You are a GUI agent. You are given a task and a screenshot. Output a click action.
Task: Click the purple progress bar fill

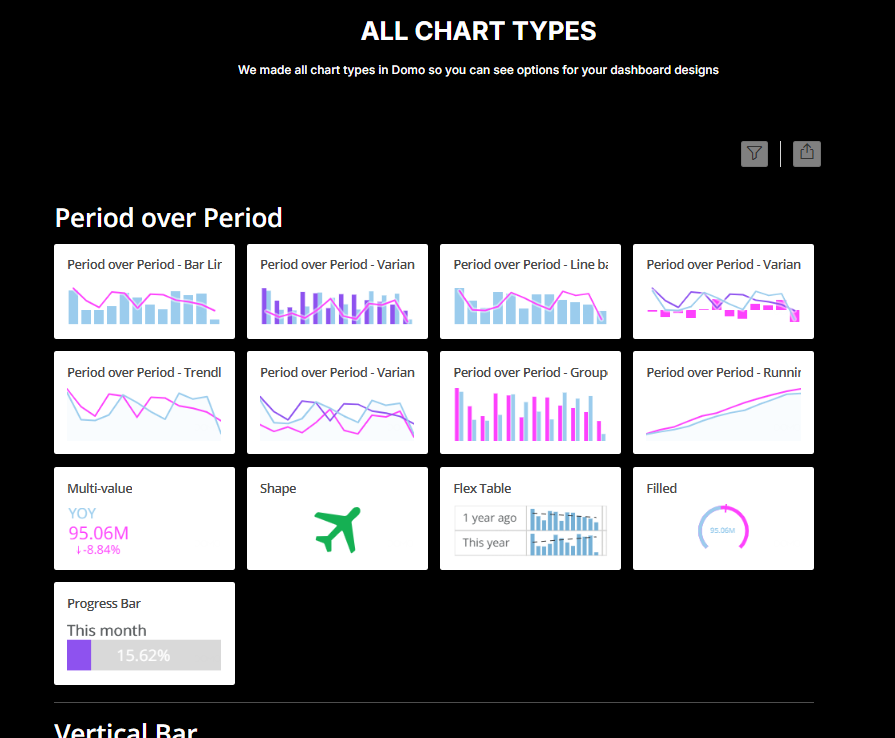click(x=79, y=655)
